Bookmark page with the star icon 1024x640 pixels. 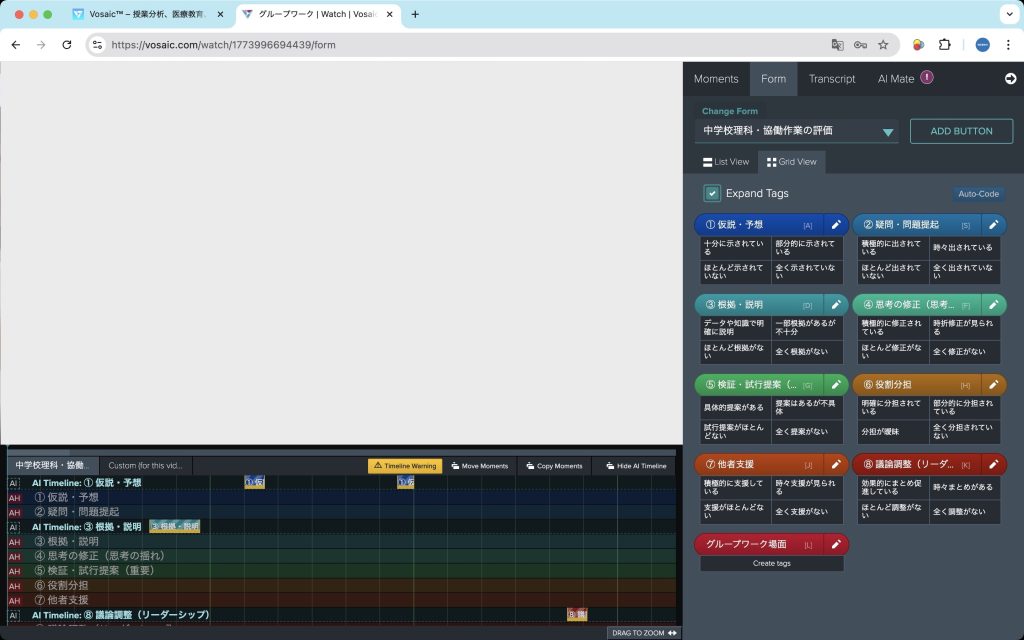(x=883, y=45)
